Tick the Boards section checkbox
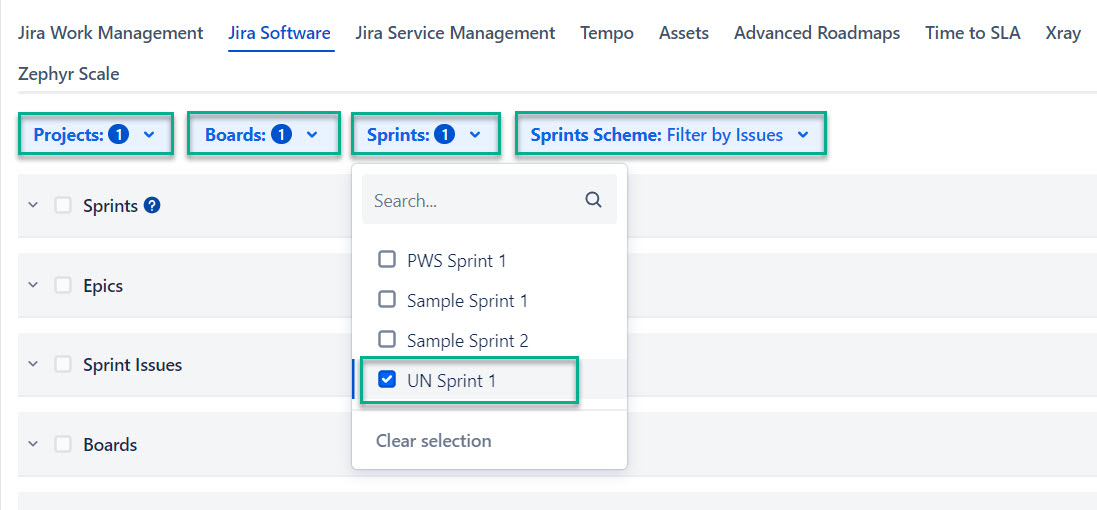 click(x=63, y=444)
